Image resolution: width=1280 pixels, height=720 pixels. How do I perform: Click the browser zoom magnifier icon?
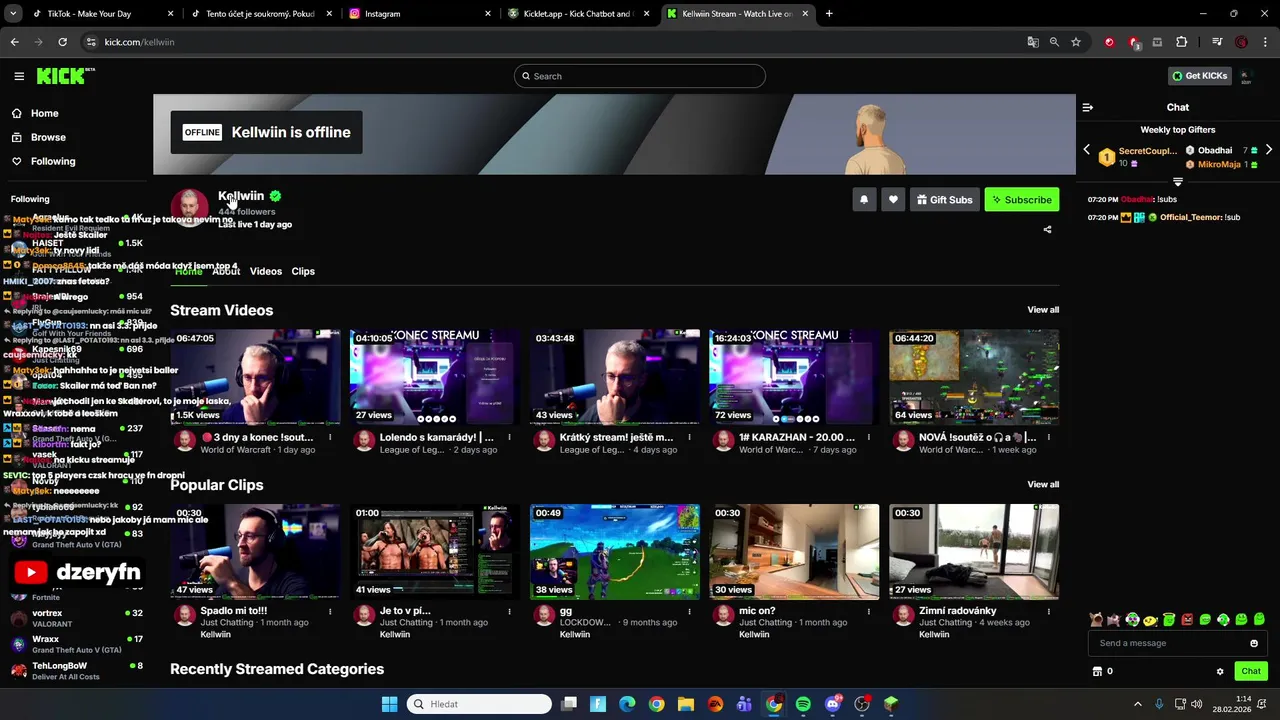(1054, 42)
